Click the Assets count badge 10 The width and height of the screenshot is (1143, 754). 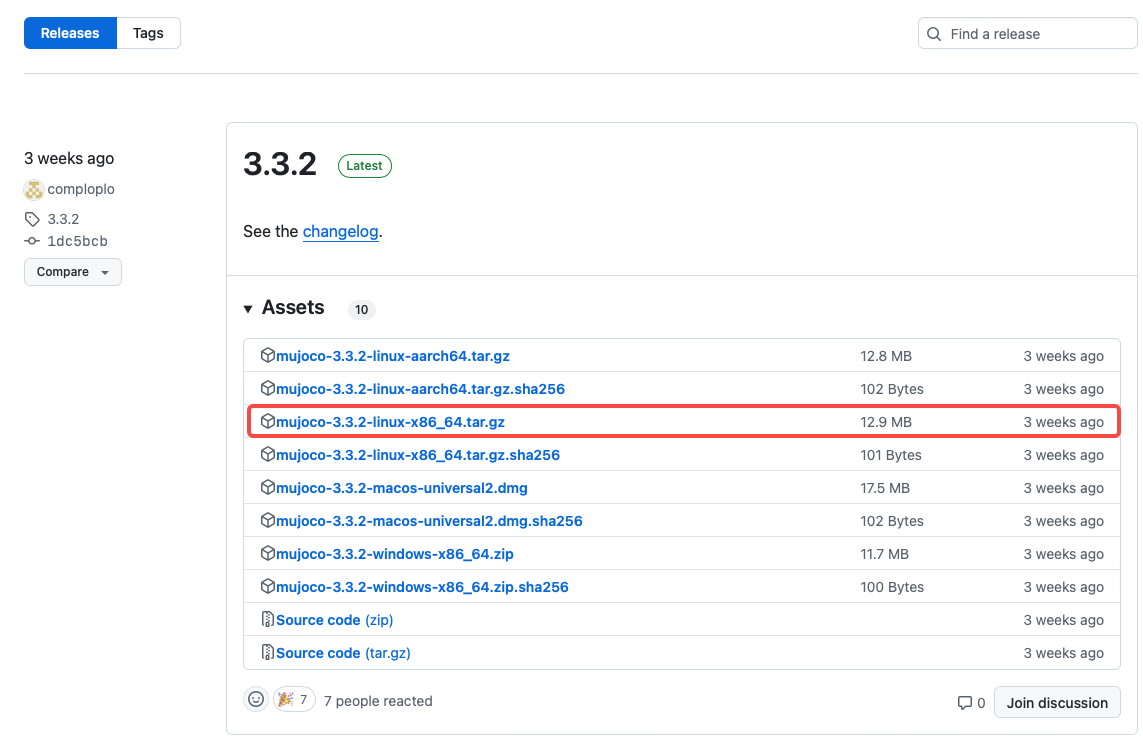pos(362,309)
